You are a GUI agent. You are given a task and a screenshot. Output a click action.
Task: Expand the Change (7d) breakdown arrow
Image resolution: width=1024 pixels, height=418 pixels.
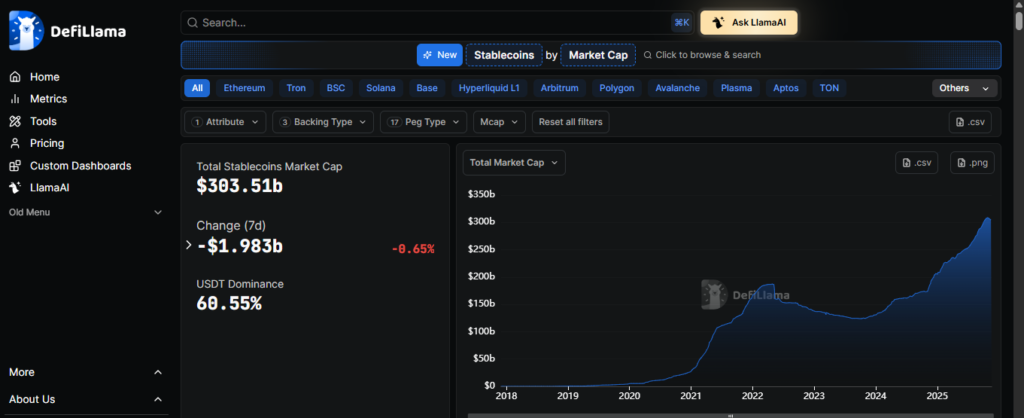click(189, 245)
